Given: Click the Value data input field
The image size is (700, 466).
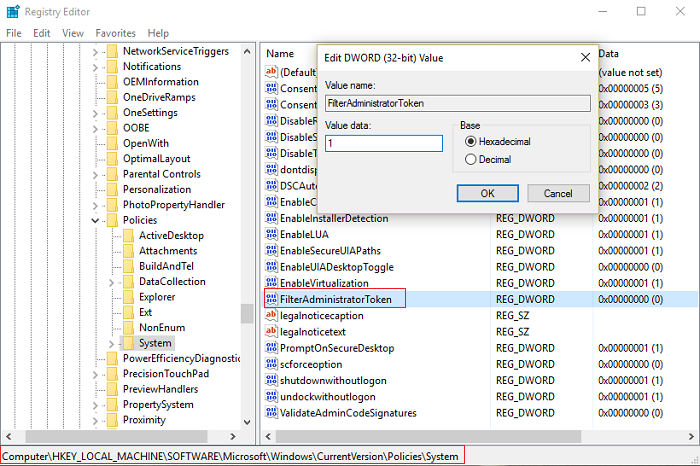Looking at the screenshot, I should point(383,143).
